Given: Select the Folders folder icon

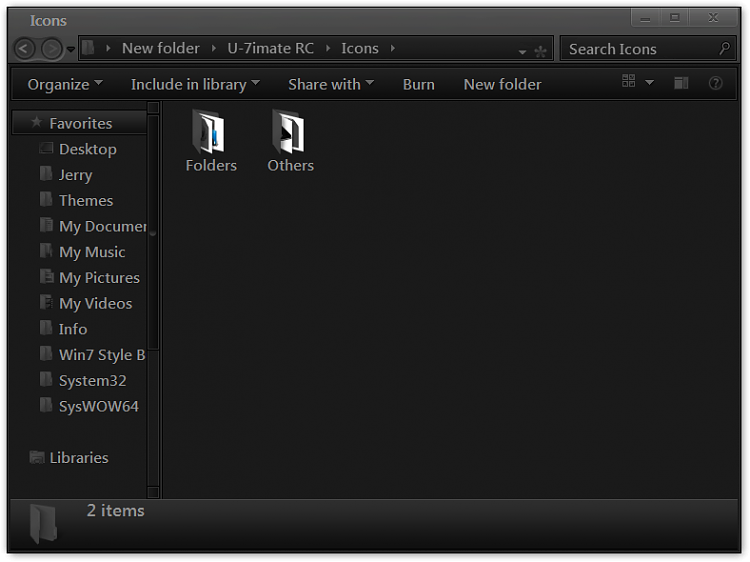Looking at the screenshot, I should tap(209, 131).
